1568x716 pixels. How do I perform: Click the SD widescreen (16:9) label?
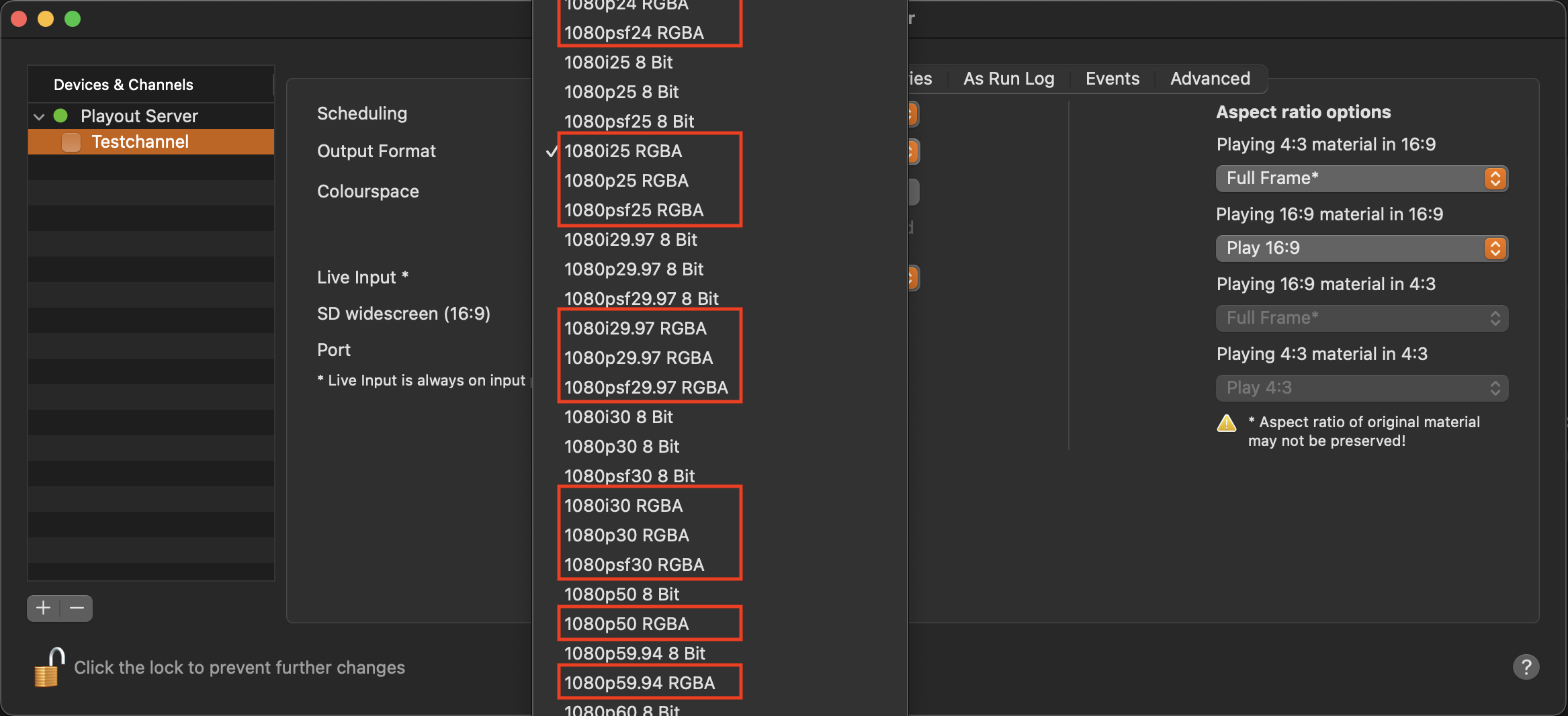coord(404,314)
